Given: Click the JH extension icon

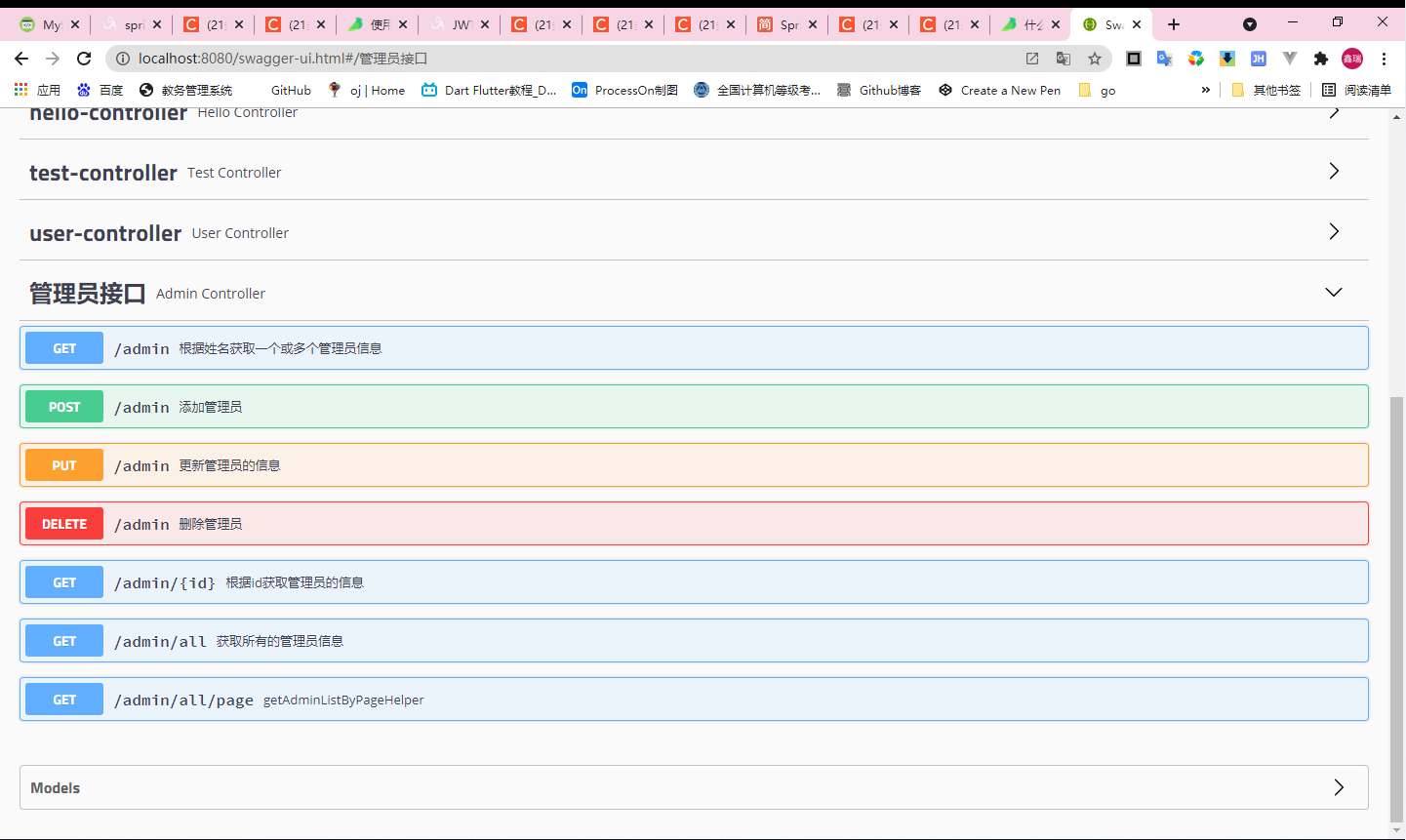Looking at the screenshot, I should (1259, 59).
